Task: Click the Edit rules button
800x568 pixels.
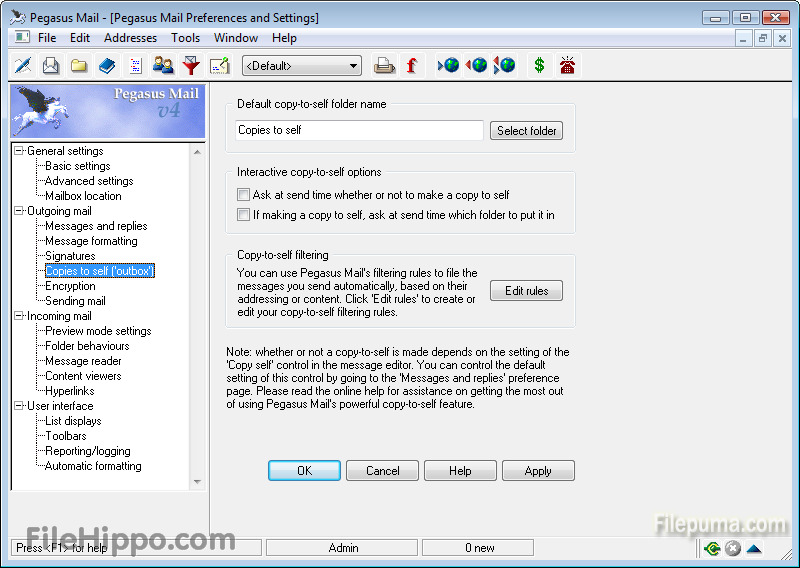Action: [x=526, y=291]
